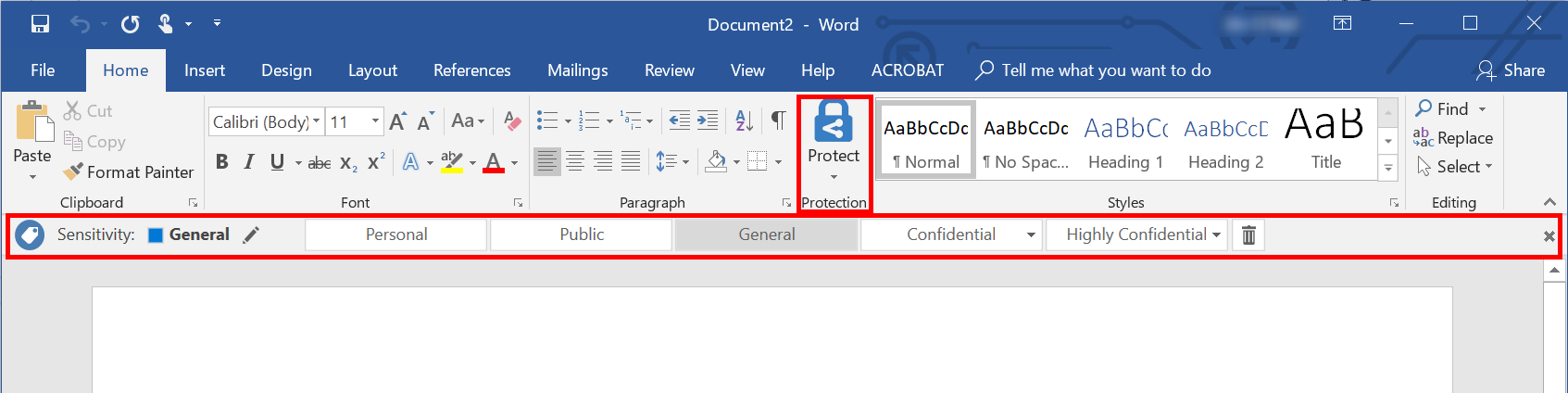This screenshot has height=393, width=1568.
Task: Click the Azure Information Protection label icon
Action: tap(30, 235)
